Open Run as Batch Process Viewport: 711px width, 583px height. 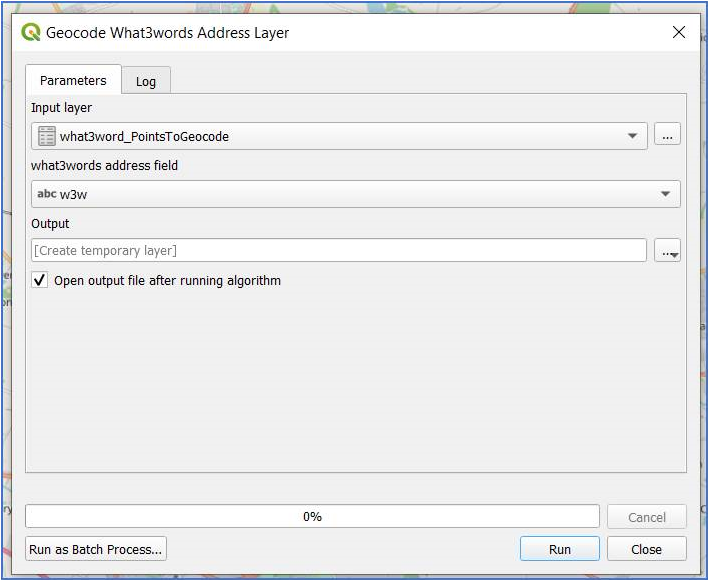(96, 549)
